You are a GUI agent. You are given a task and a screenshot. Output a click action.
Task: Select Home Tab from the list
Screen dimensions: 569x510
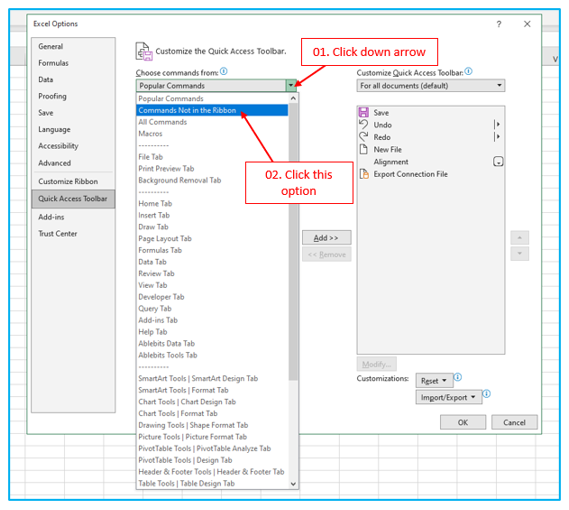coord(212,203)
